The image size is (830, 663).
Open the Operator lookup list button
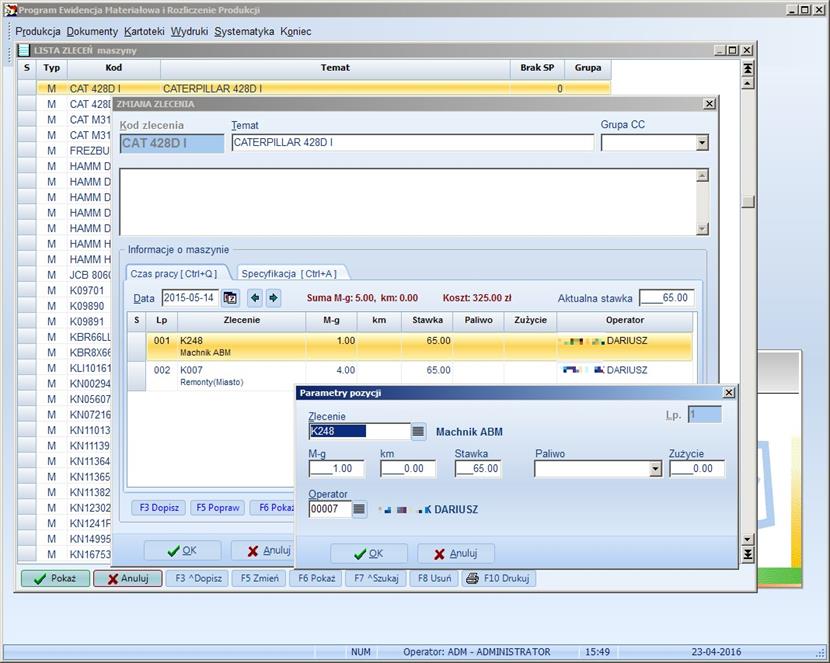point(359,509)
